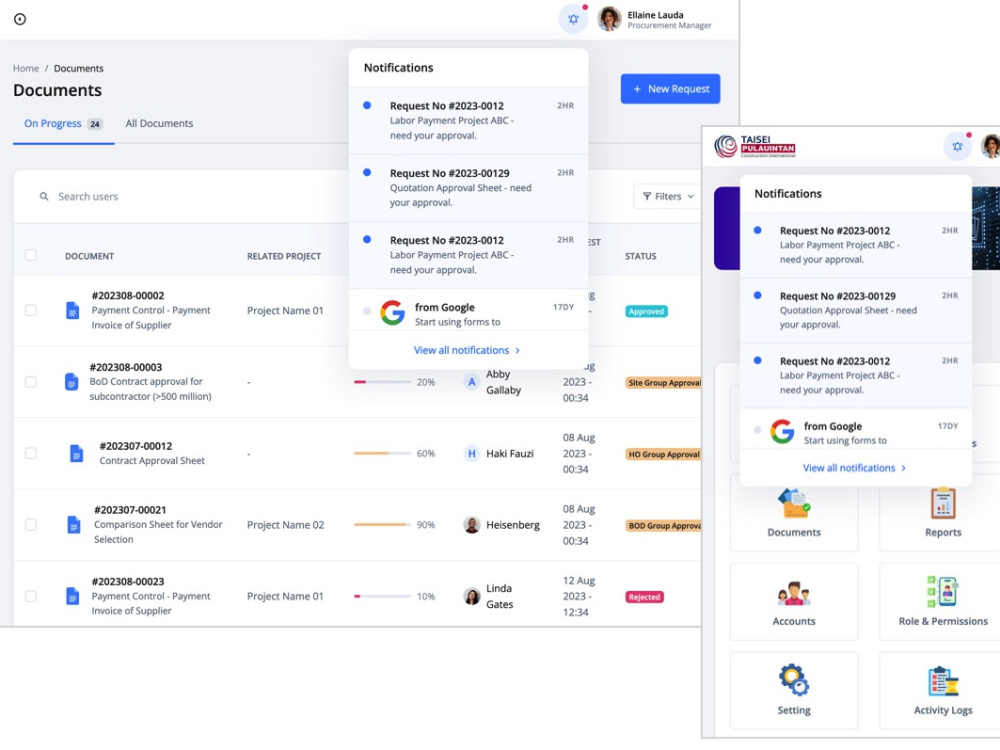Click Google logo in dashboard window notifications
This screenshot has height=750, width=1000.
[x=782, y=432]
